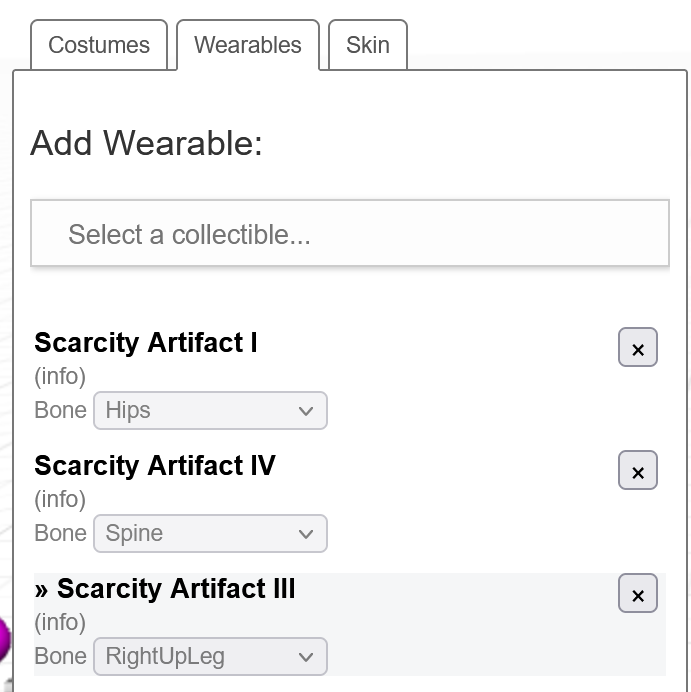
Task: Open info link for Scarcity Artifact I
Action: click(x=60, y=376)
